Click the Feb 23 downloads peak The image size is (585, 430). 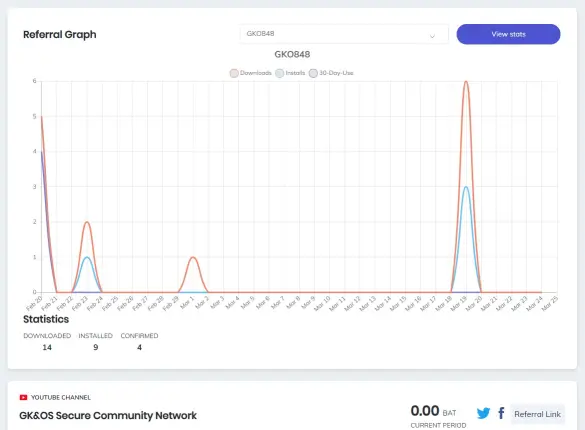tap(87, 222)
